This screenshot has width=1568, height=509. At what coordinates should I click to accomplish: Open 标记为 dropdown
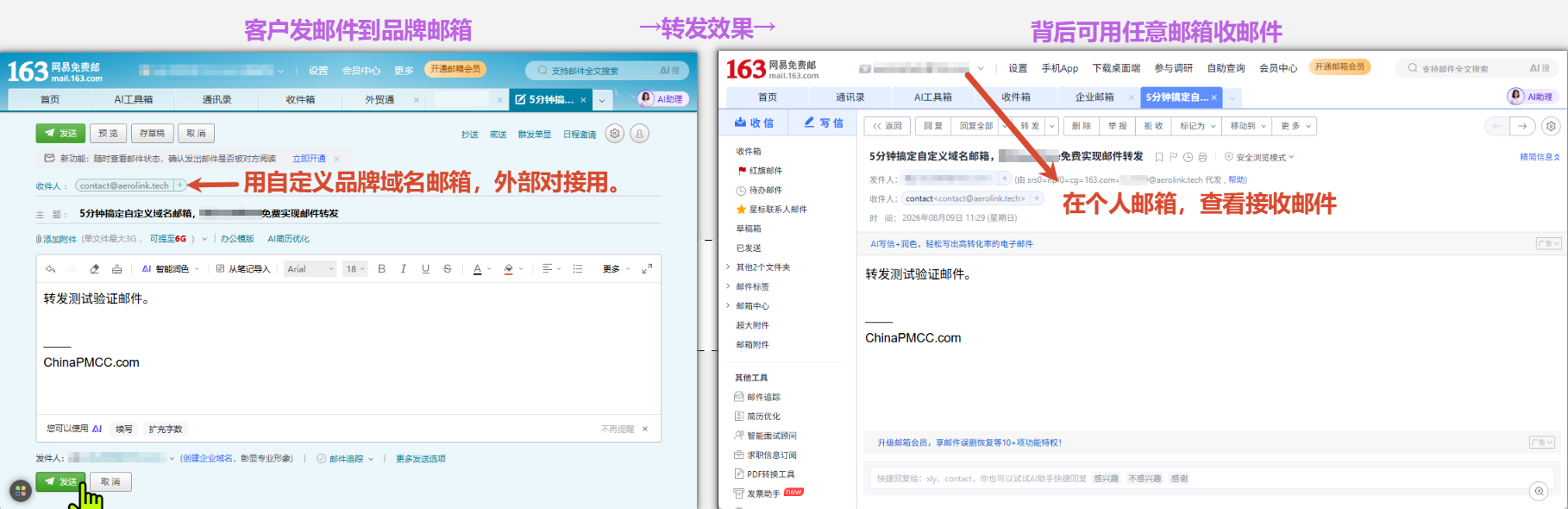click(1197, 126)
